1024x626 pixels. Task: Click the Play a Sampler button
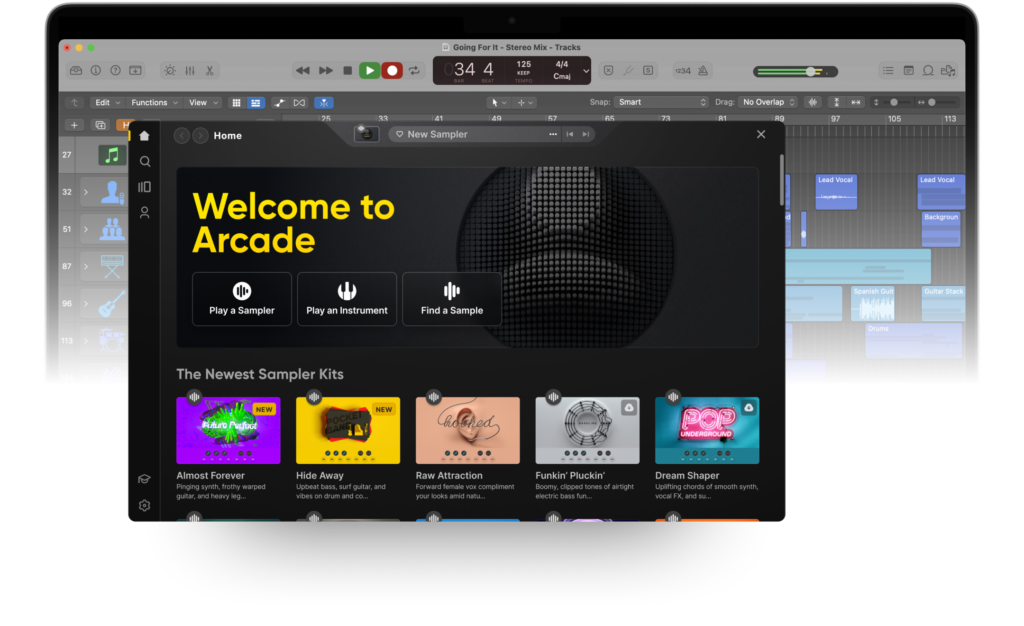pyautogui.click(x=242, y=298)
